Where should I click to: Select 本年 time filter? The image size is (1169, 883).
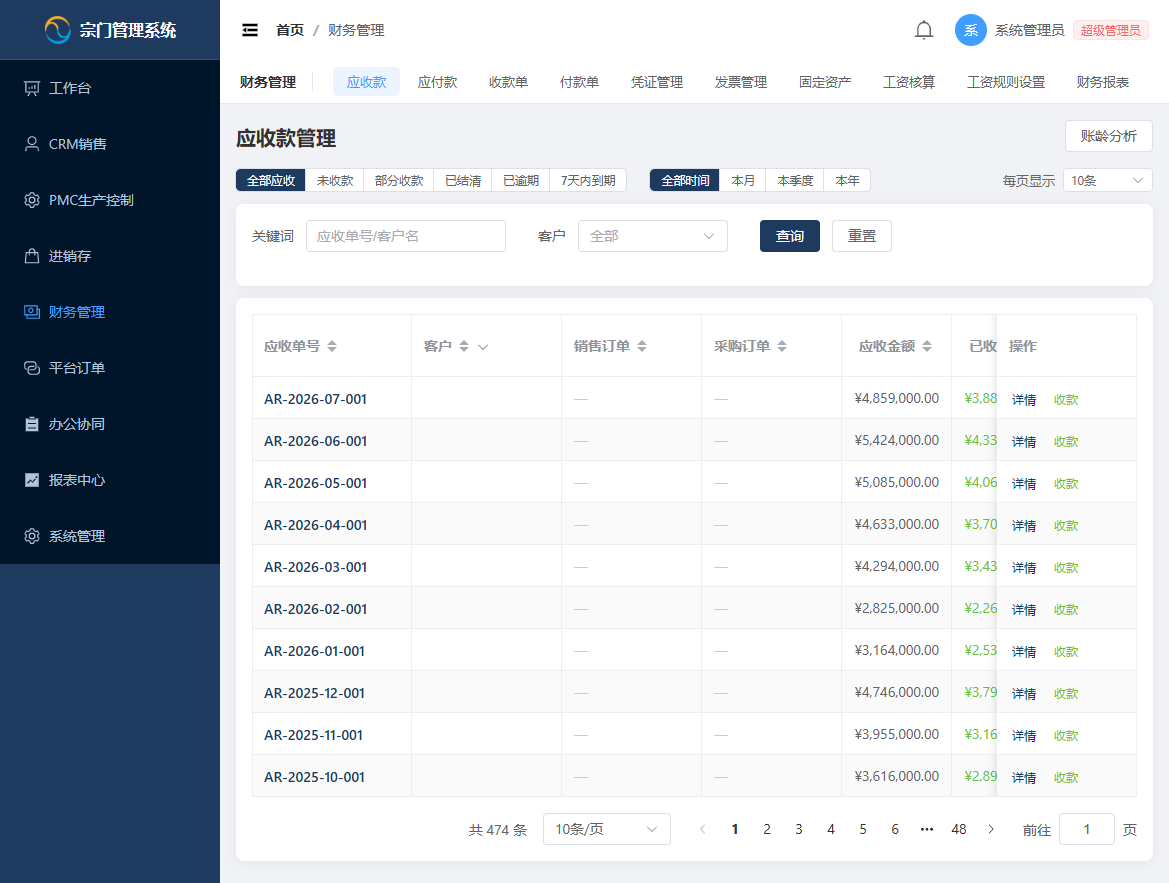coord(847,180)
